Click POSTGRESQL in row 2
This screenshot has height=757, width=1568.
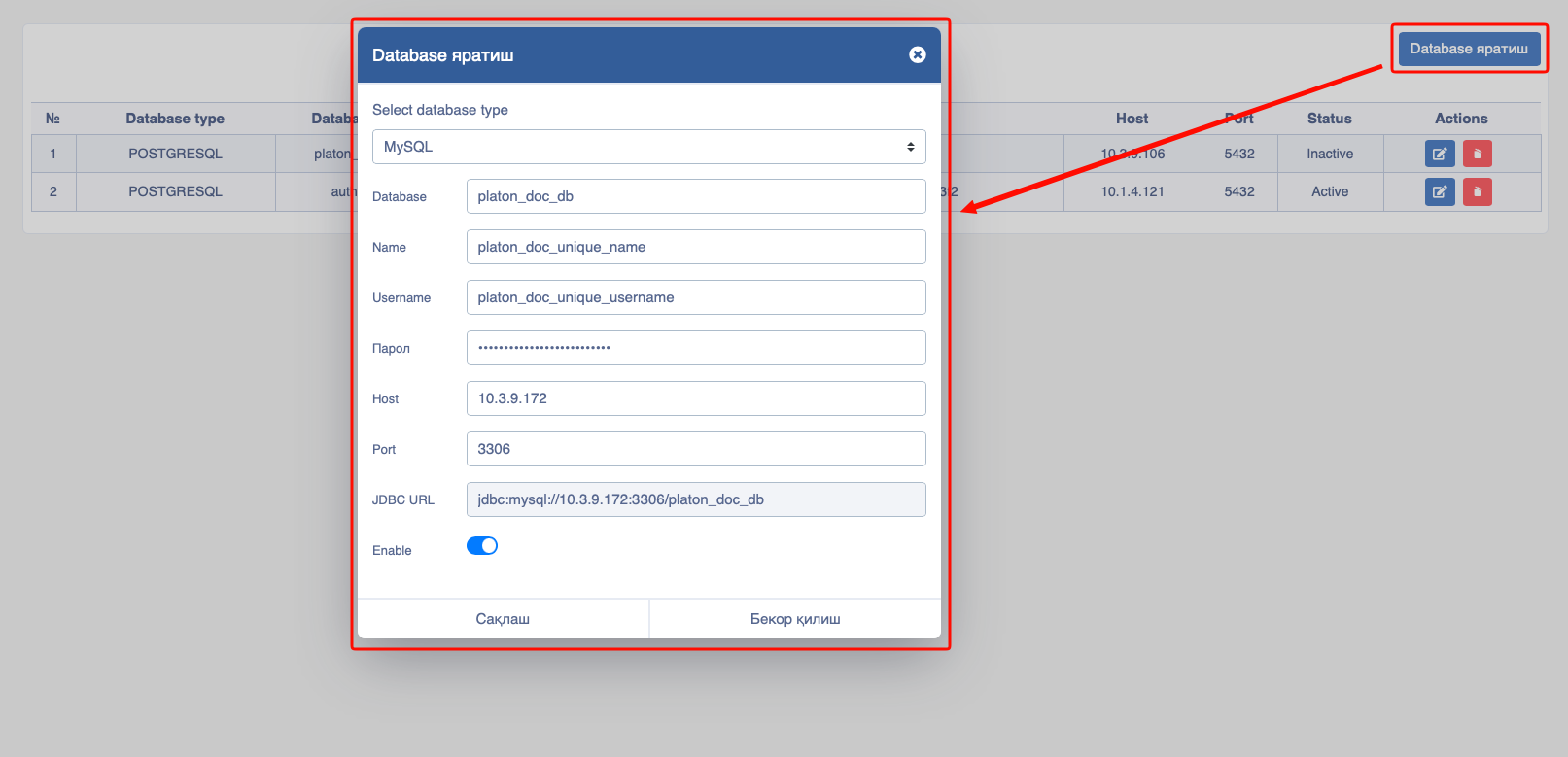tap(175, 191)
